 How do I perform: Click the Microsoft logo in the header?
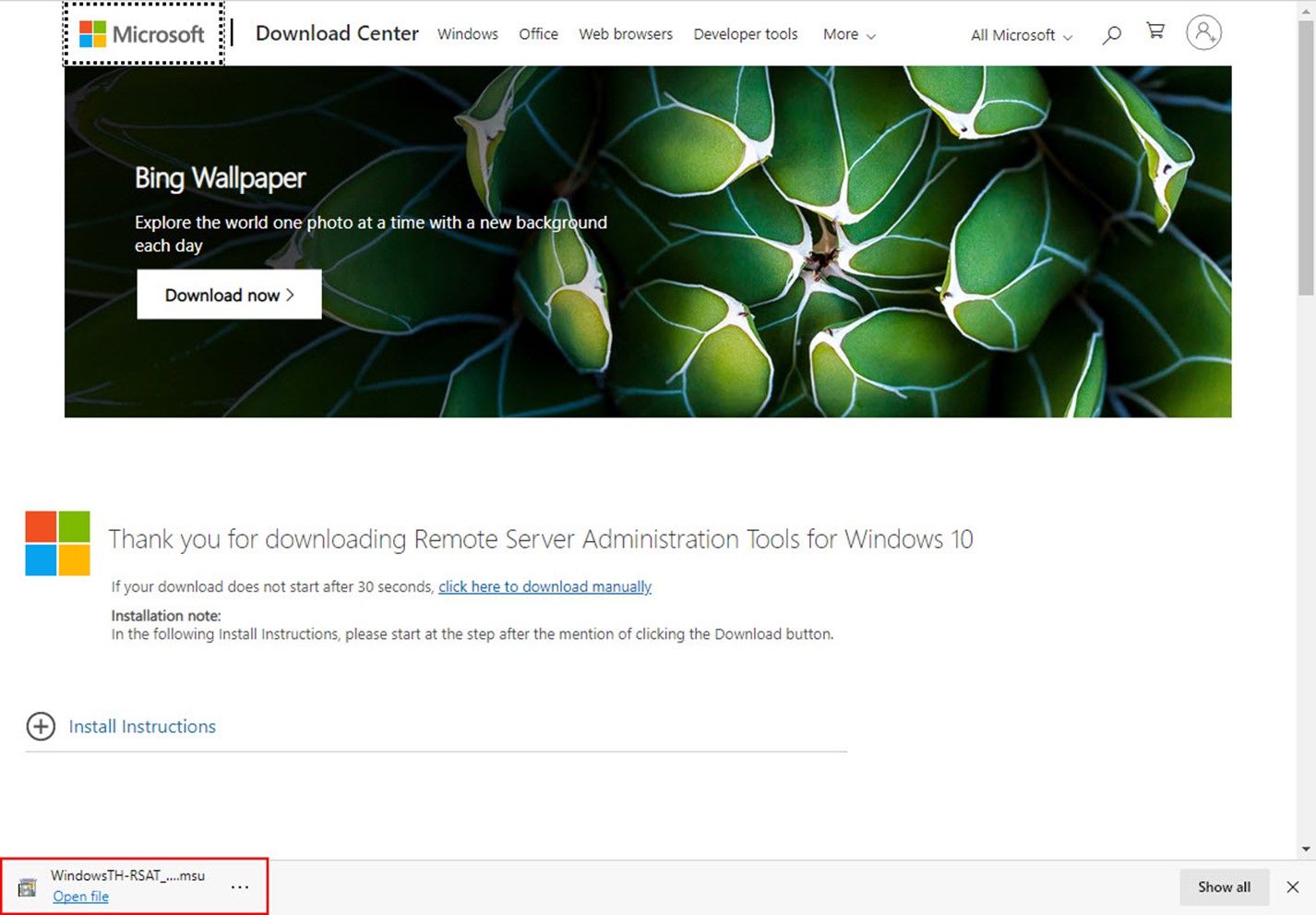[x=142, y=34]
